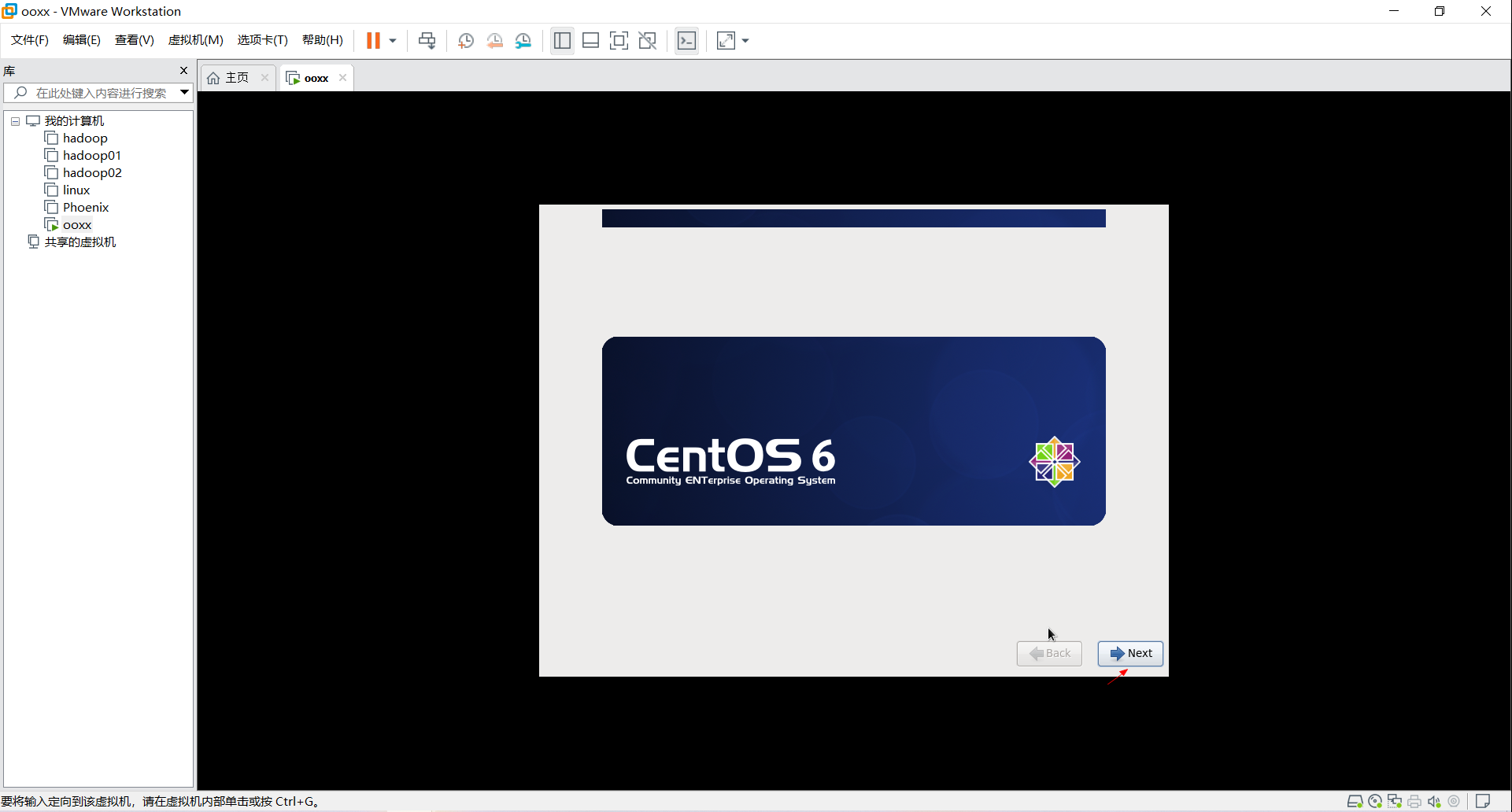
Task: Open the snapshot manager
Action: click(523, 41)
